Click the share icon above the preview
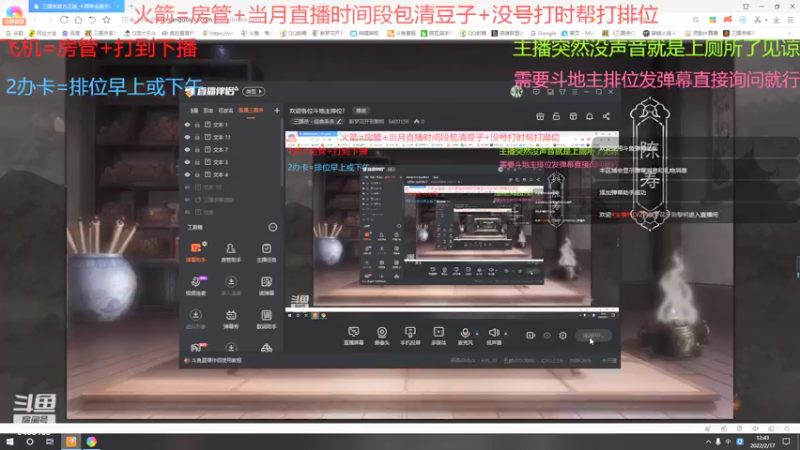Viewport: 800px width, 450px height. coord(606,116)
